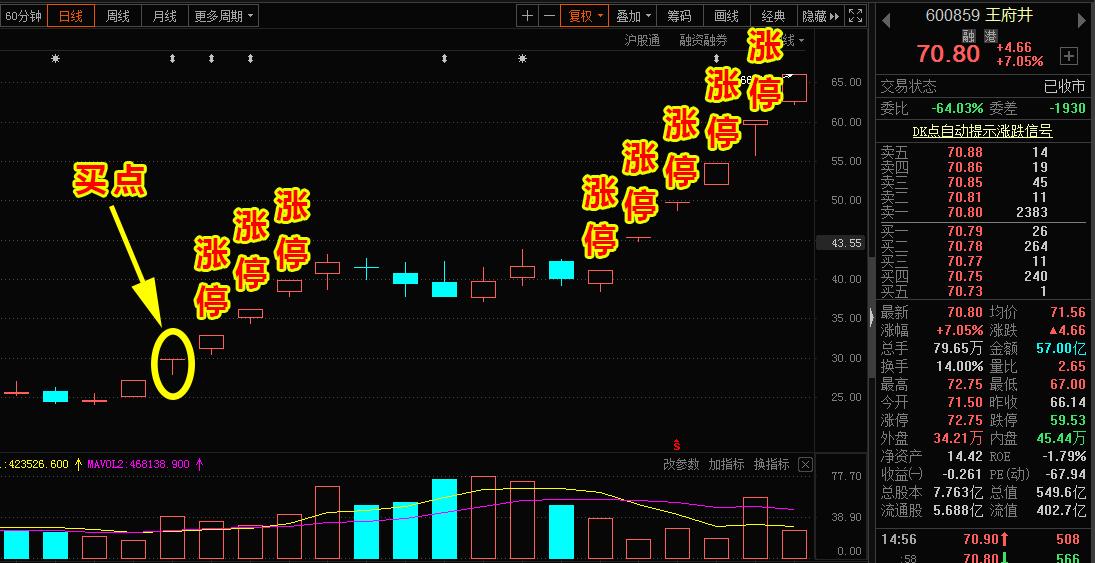Image resolution: width=1095 pixels, height=563 pixels.
Task: Click the 换手 14.00% value
Action: [960, 366]
